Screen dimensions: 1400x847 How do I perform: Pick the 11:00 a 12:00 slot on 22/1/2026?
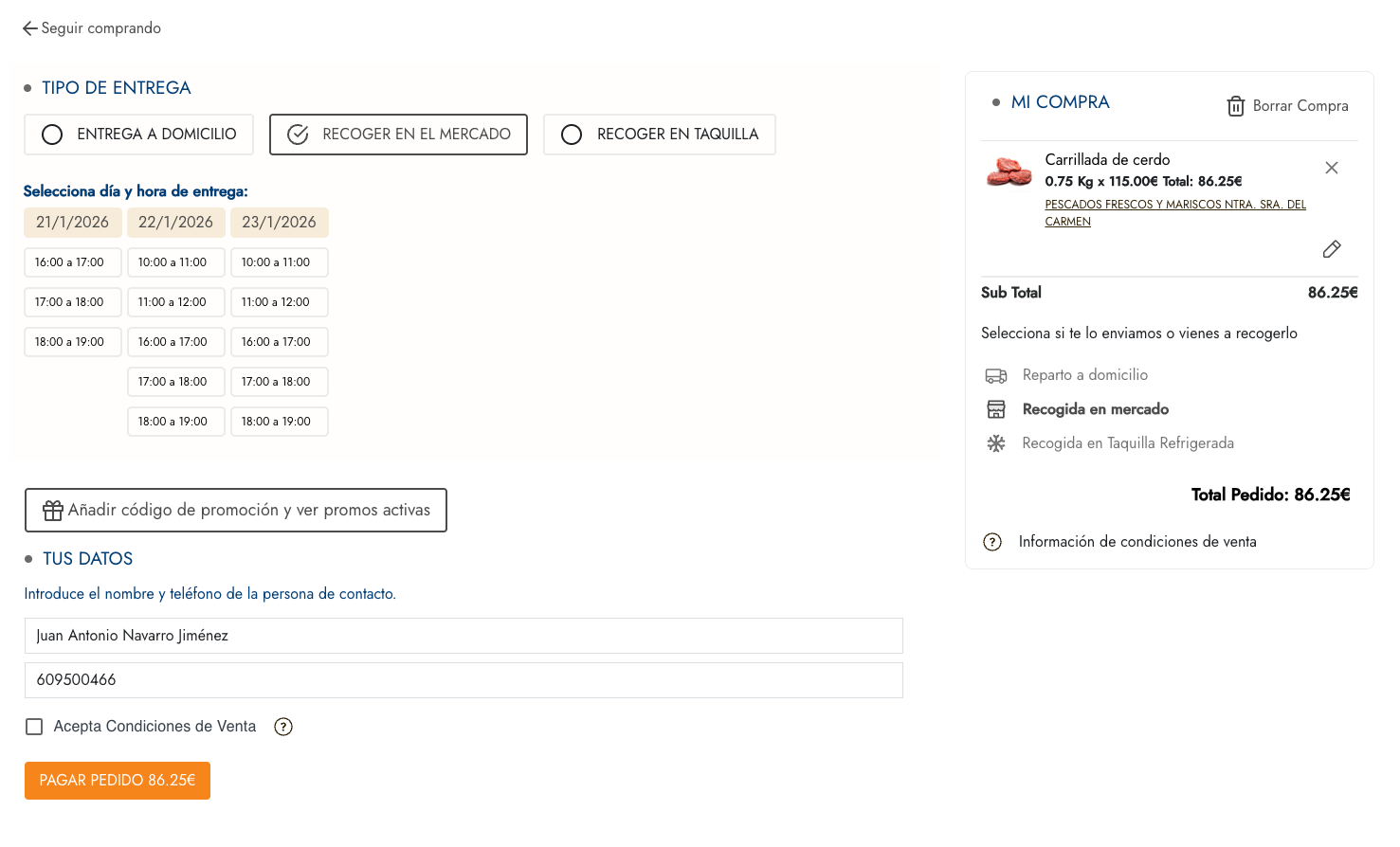click(175, 302)
